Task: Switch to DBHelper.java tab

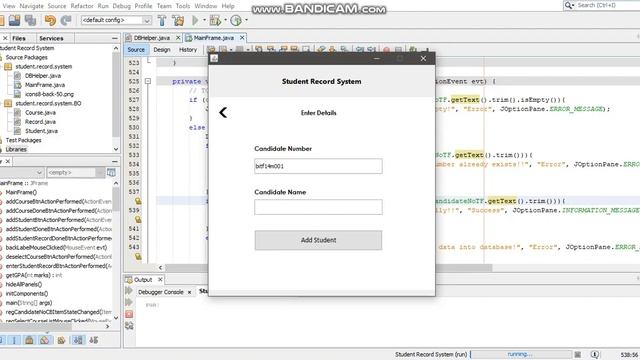Action: pos(151,38)
